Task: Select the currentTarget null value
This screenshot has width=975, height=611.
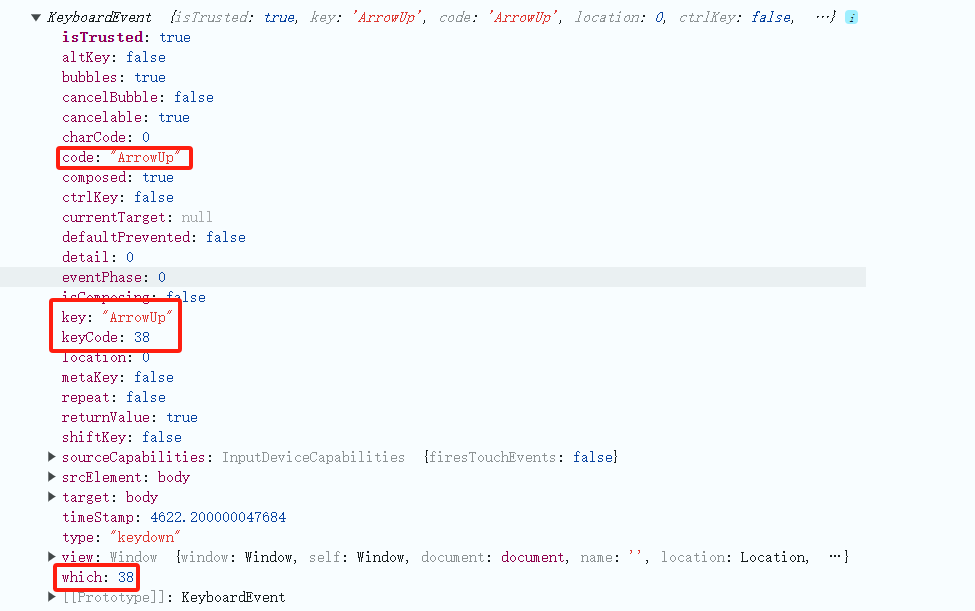Action: click(x=197, y=217)
